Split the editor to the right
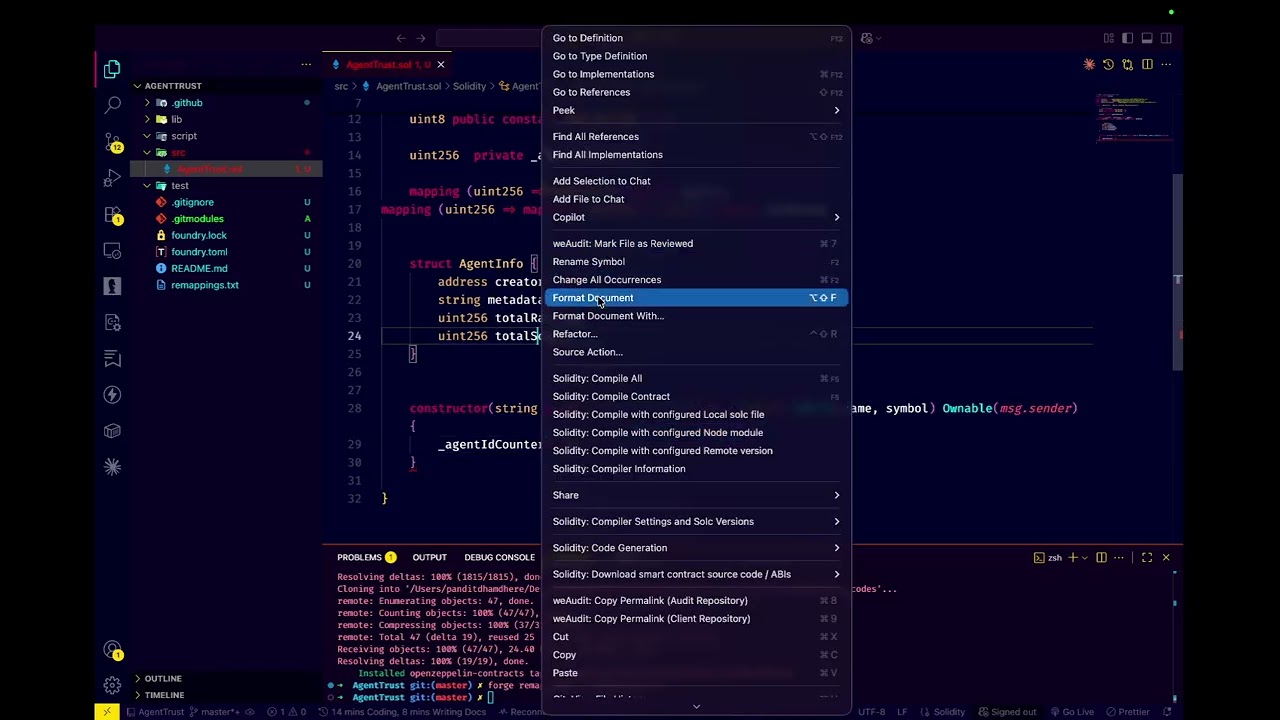 1147,64
